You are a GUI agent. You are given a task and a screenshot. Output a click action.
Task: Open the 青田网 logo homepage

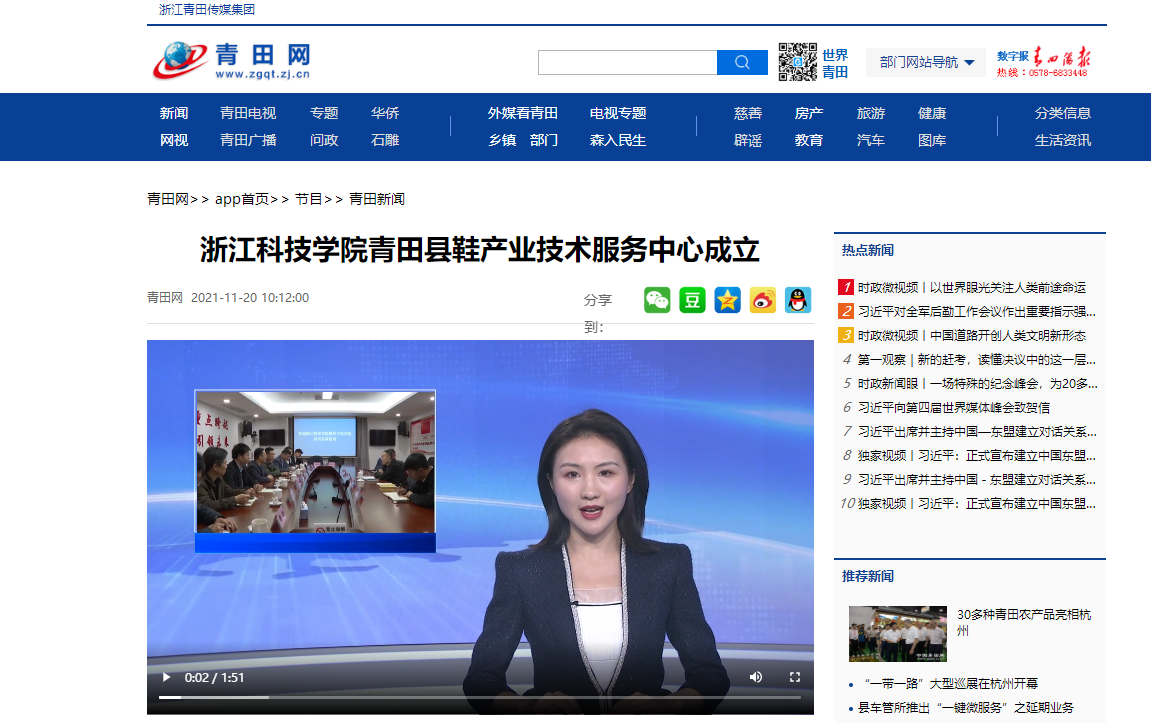[x=232, y=61]
